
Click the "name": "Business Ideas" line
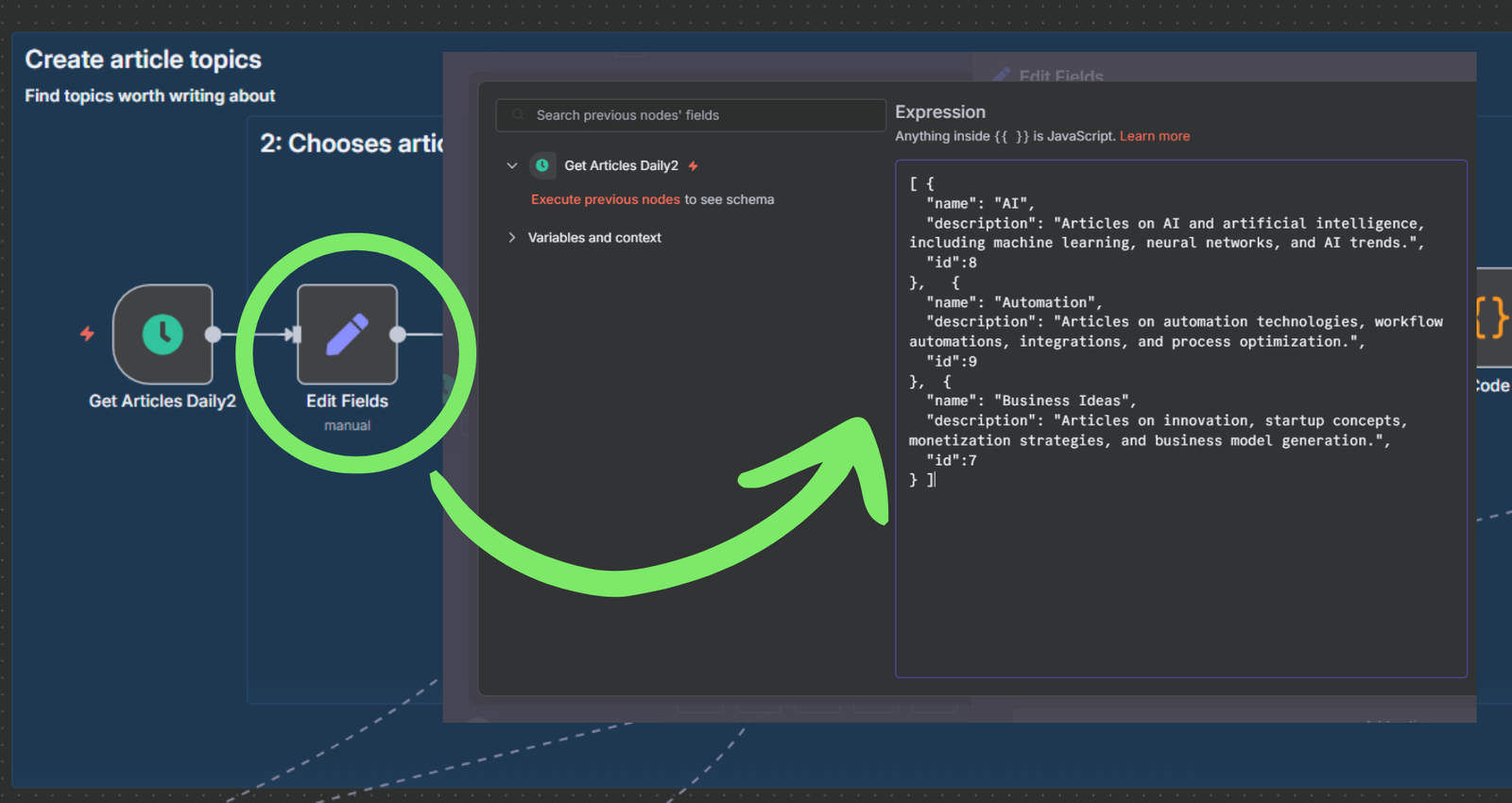[x=1031, y=401]
